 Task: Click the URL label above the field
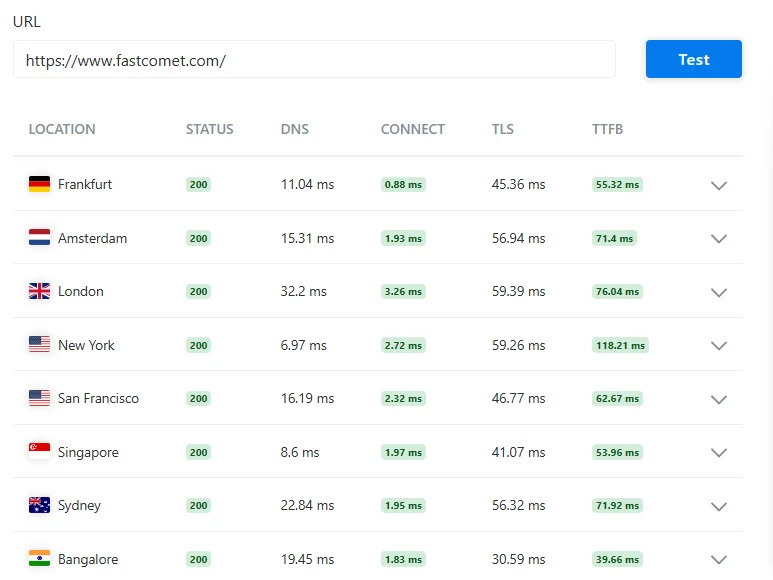click(x=27, y=22)
